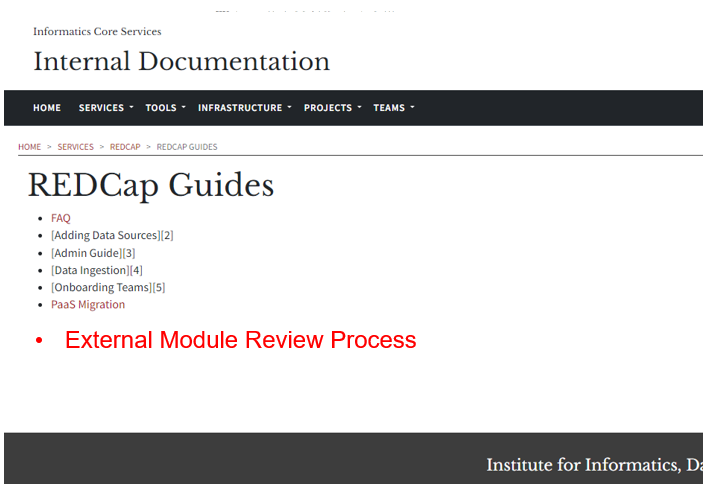Click the REDCap Guides page heading
This screenshot has height=489, width=708.
coord(151,186)
